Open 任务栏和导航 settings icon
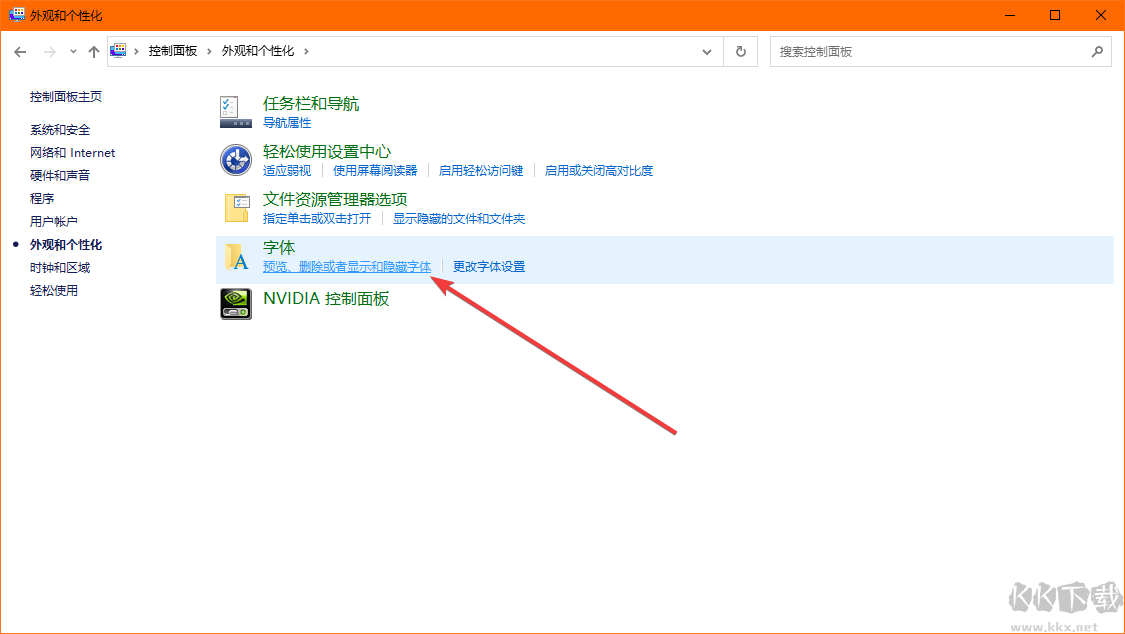The height and width of the screenshot is (634, 1125). click(235, 110)
